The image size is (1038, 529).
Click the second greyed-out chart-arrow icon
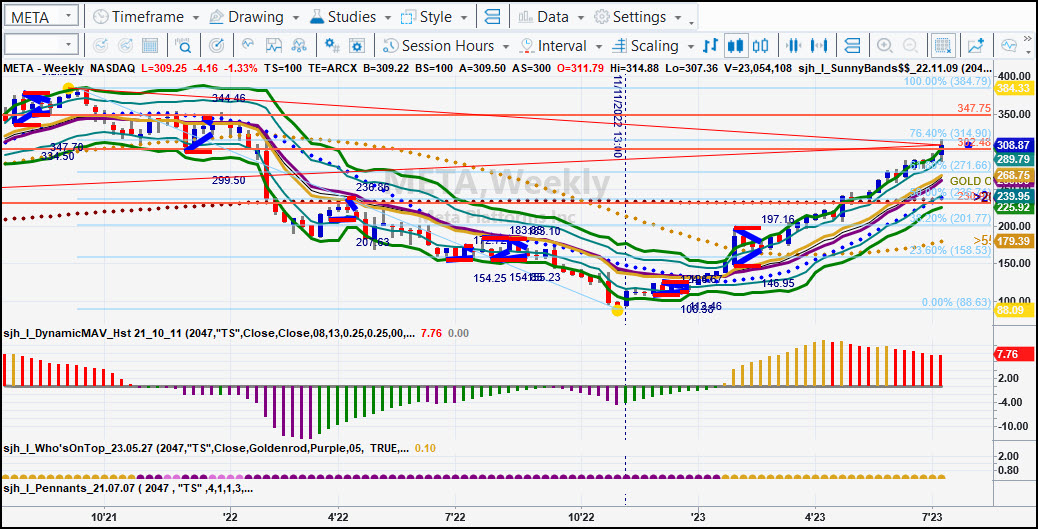(125, 46)
